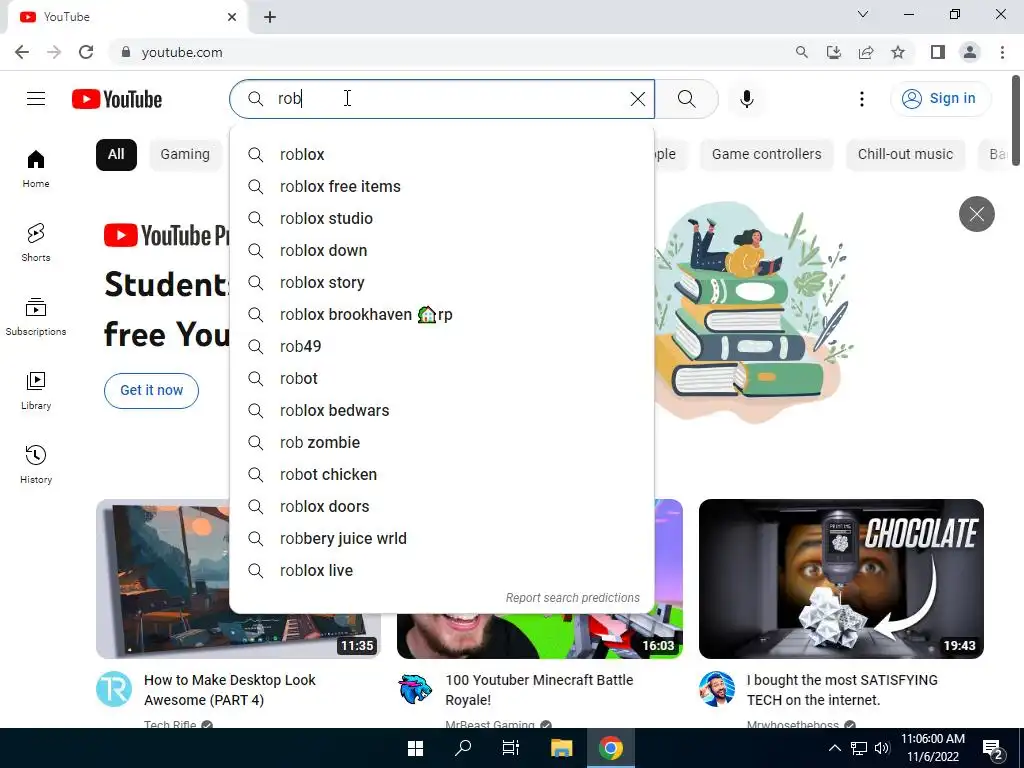This screenshot has width=1024, height=768.
Task: Open Library in the sidebar
Action: [x=36, y=390]
